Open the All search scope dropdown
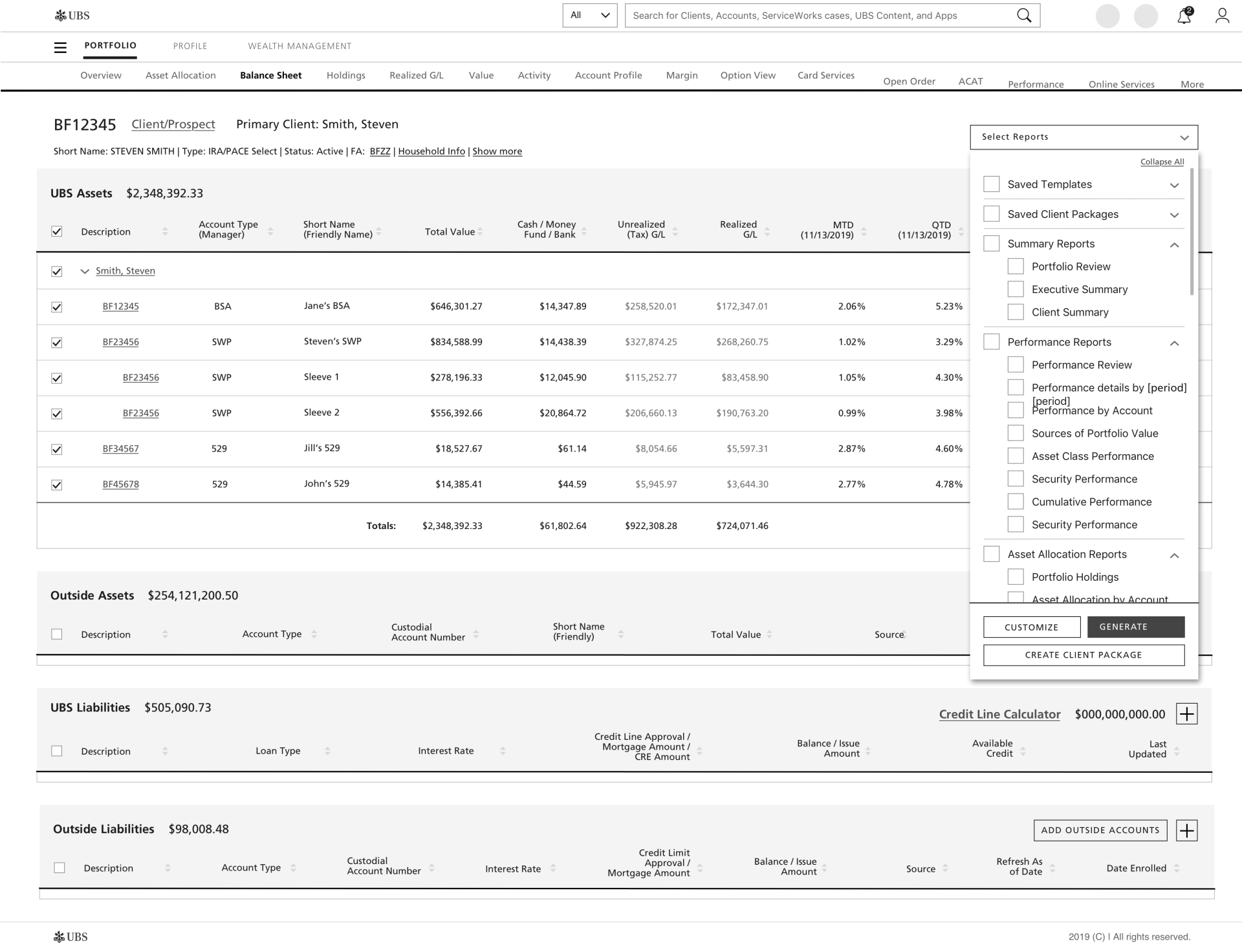1242x952 pixels. pyautogui.click(x=589, y=16)
